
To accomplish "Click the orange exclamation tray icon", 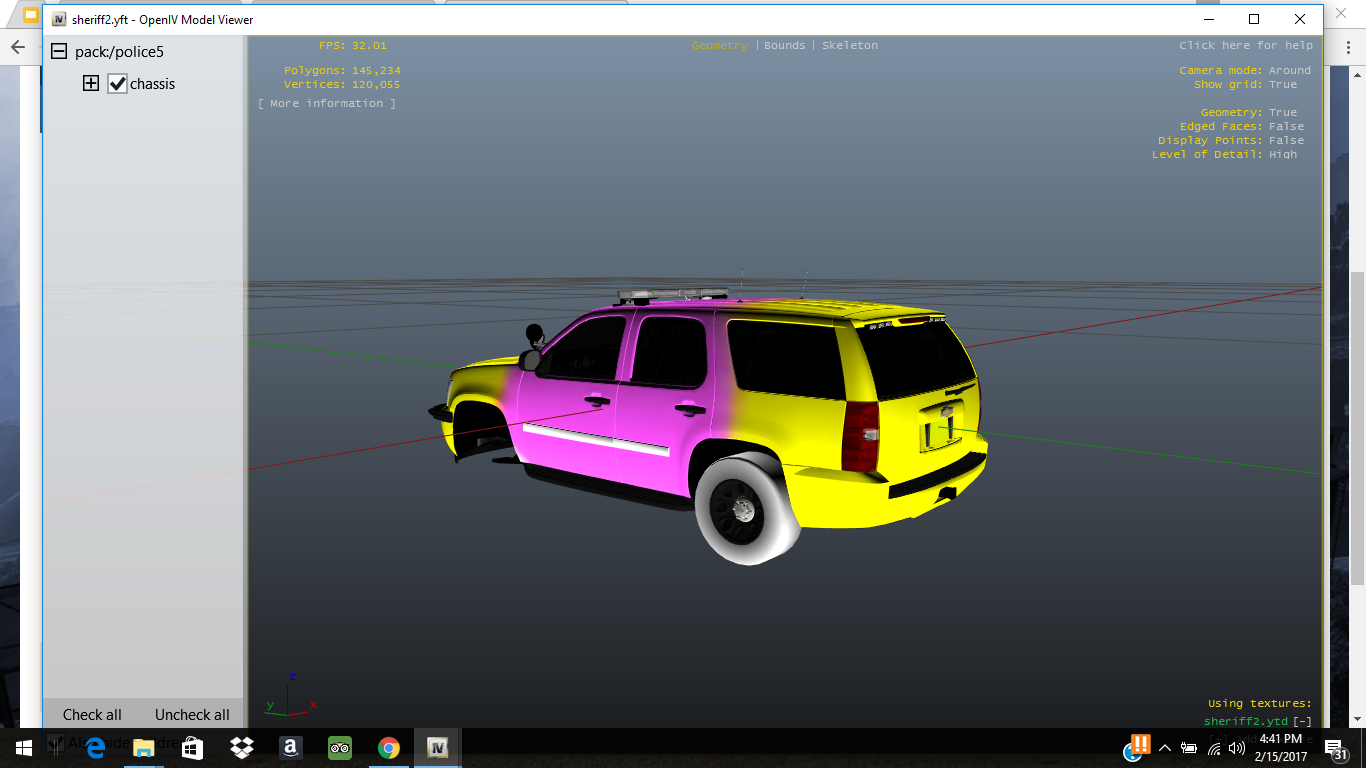I will coord(1140,745).
